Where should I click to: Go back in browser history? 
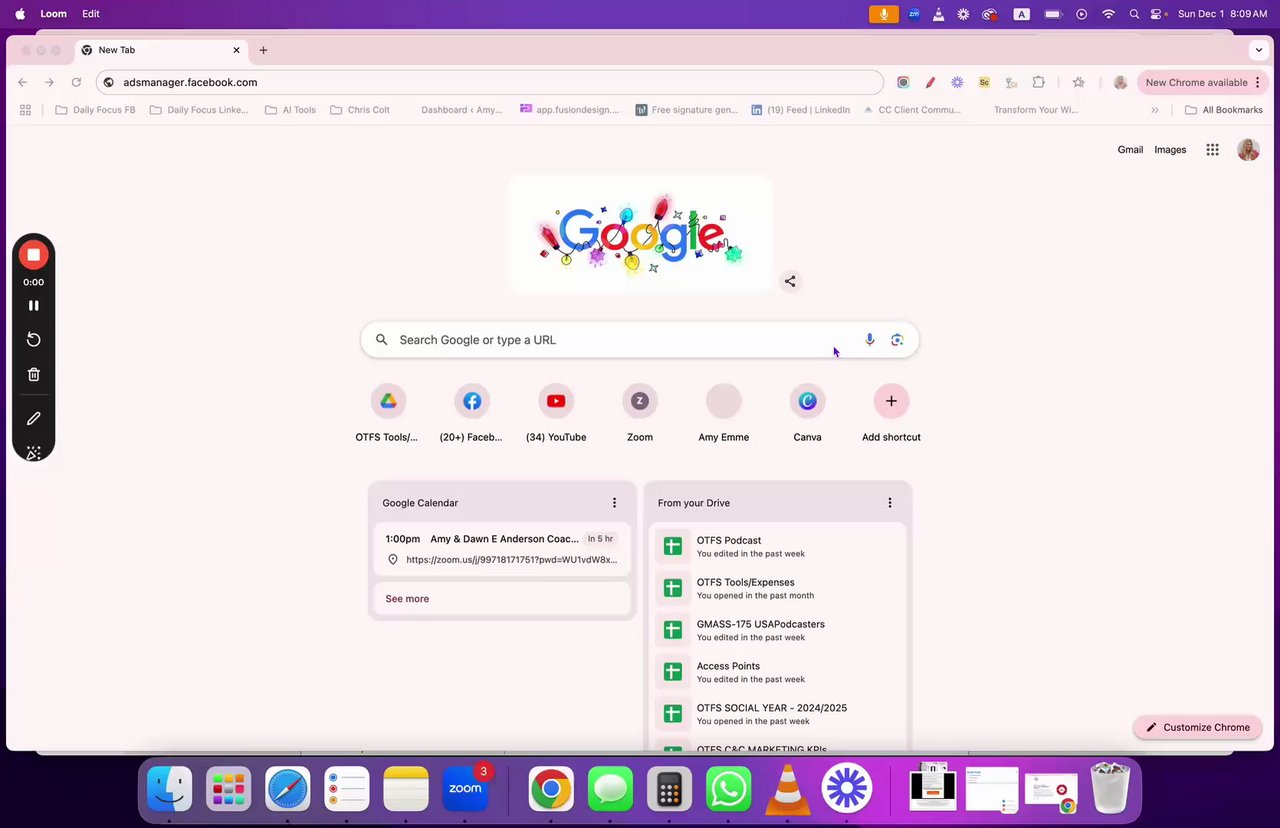(23, 82)
